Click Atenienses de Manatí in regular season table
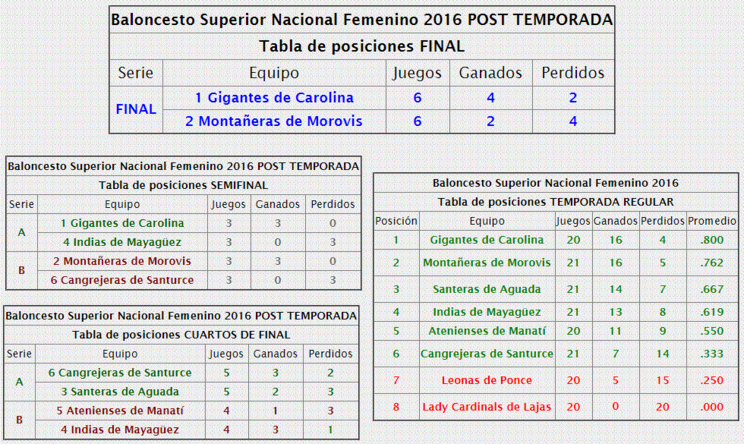This screenshot has height=444, width=744. (x=487, y=331)
